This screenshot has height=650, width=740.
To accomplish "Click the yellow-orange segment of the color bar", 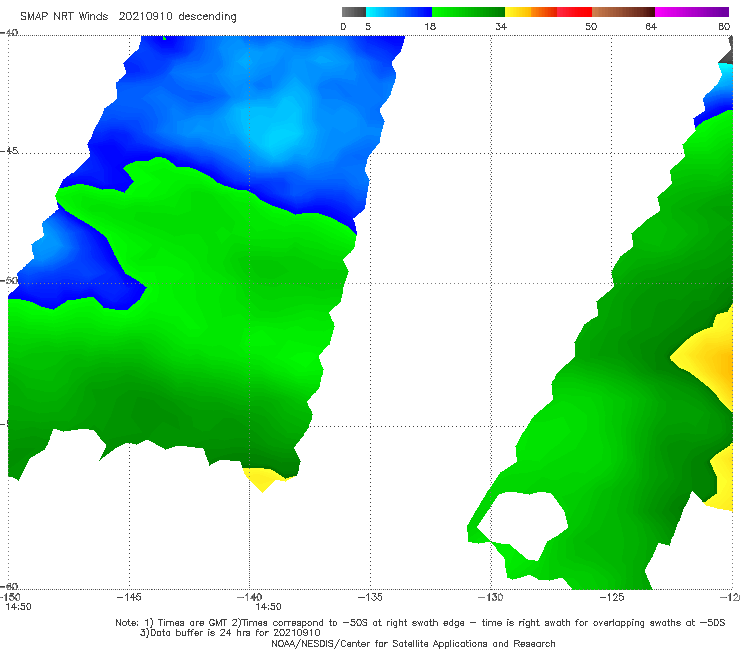I will coord(531,12).
